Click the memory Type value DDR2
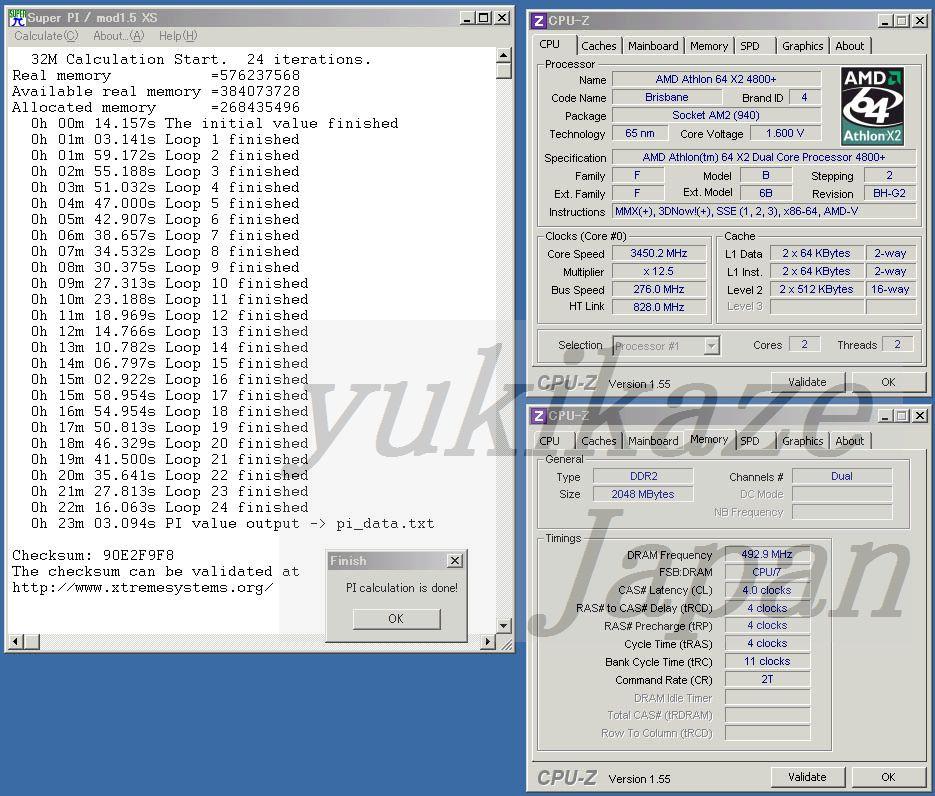This screenshot has height=796, width=935. coord(643,476)
